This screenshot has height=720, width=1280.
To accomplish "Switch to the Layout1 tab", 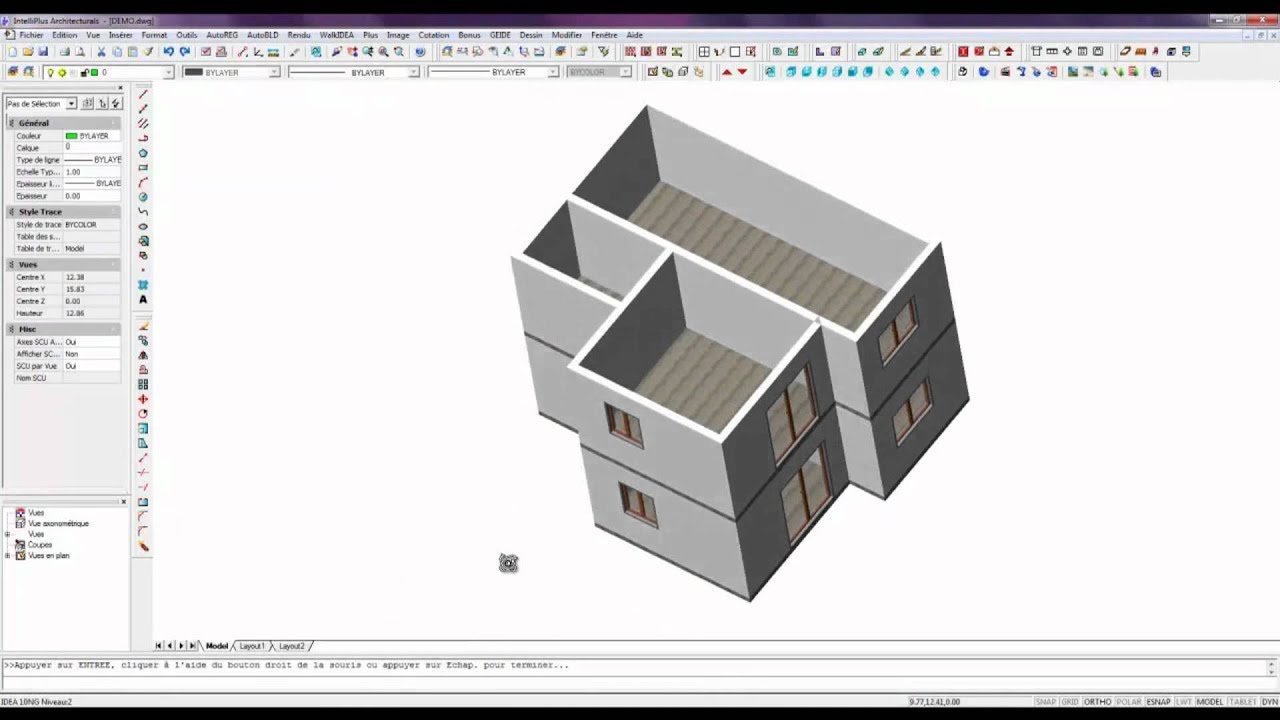I will pyautogui.click(x=251, y=646).
